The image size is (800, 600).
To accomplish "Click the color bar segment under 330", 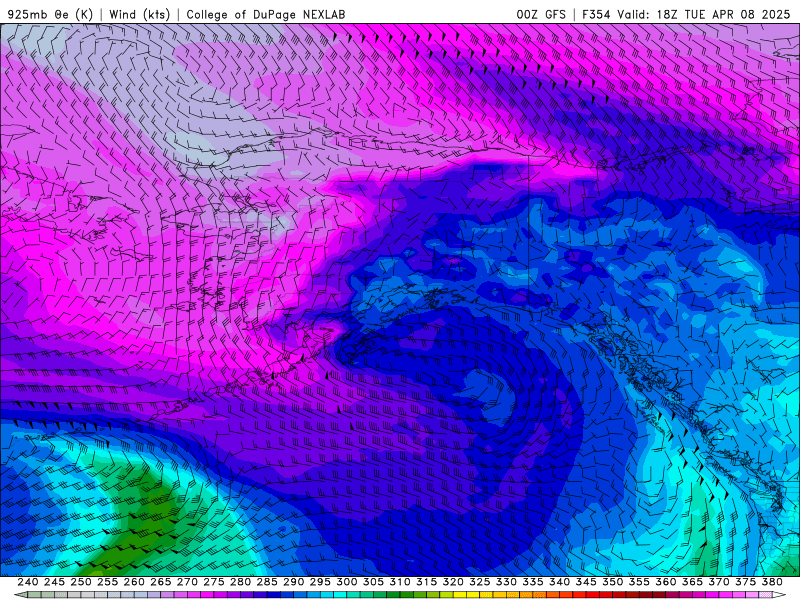I will 513,594.
